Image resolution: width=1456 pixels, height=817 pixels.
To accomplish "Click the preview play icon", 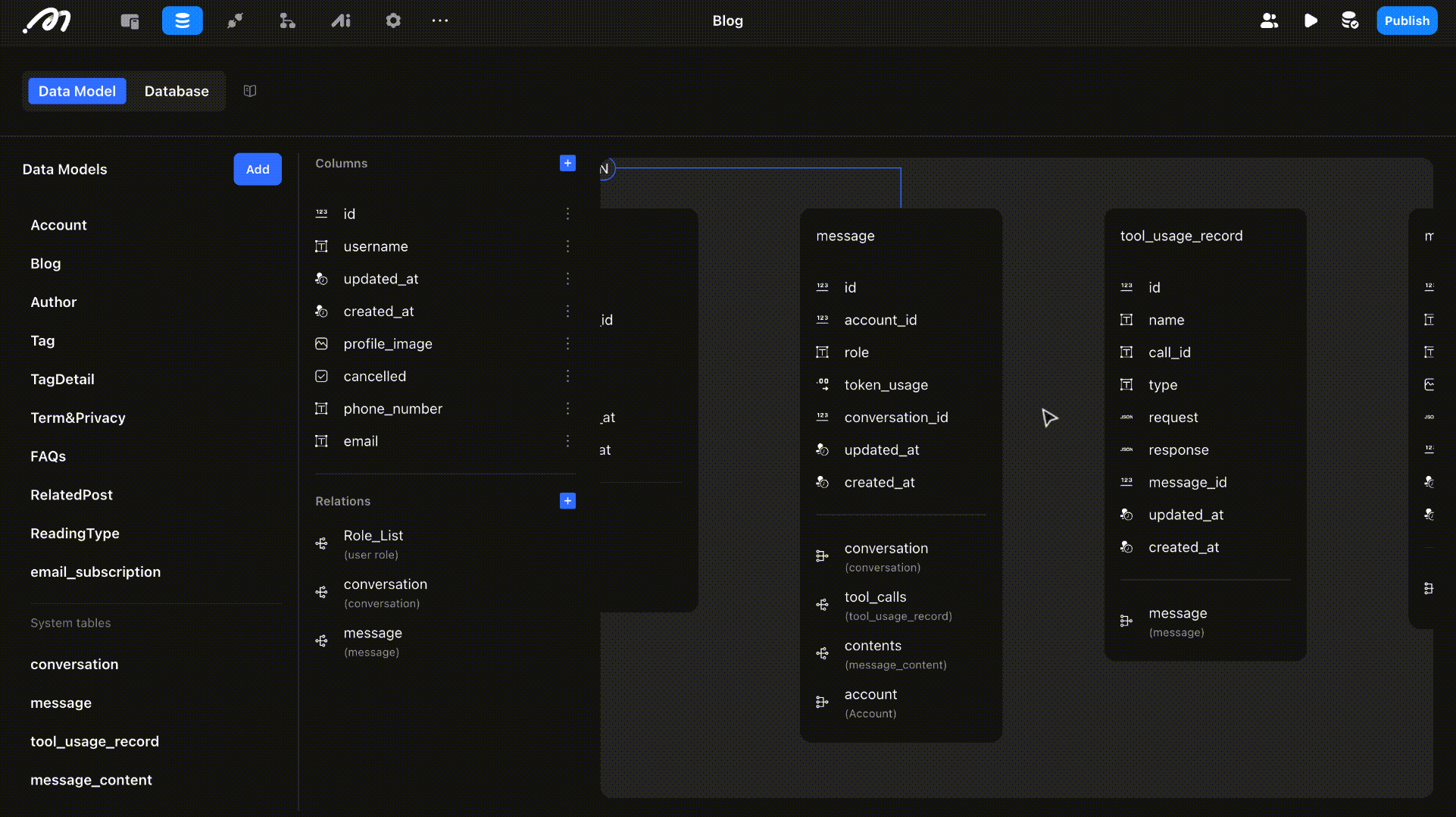I will pos(1311,20).
